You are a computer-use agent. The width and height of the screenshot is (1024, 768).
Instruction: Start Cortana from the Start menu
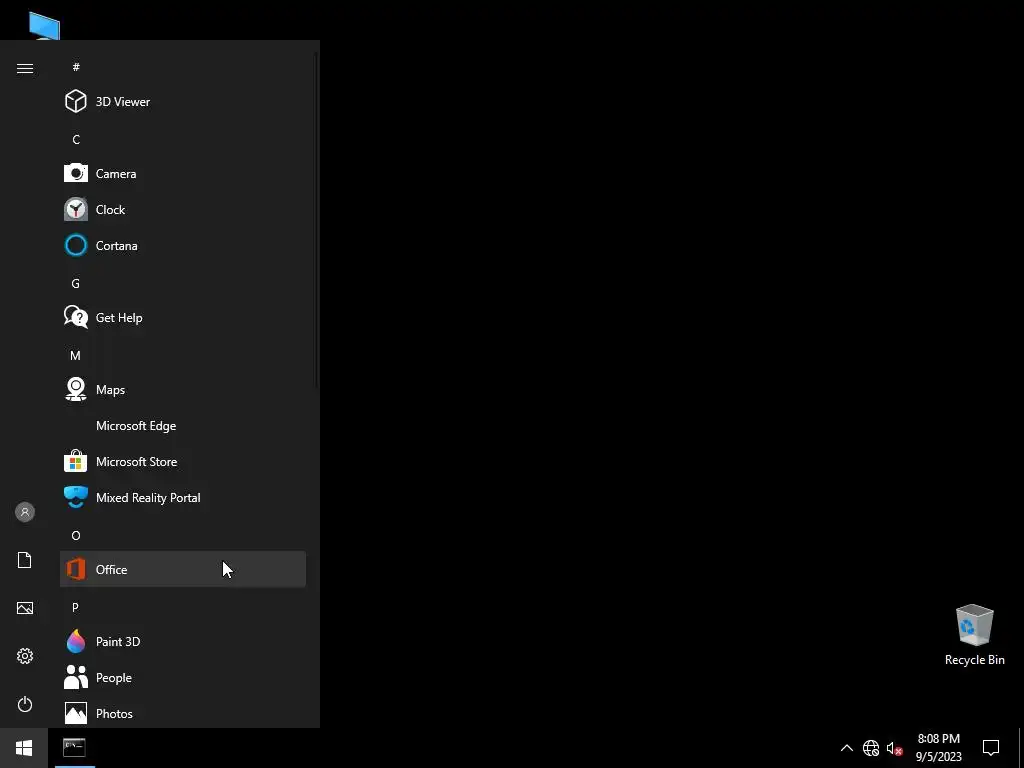(183, 246)
